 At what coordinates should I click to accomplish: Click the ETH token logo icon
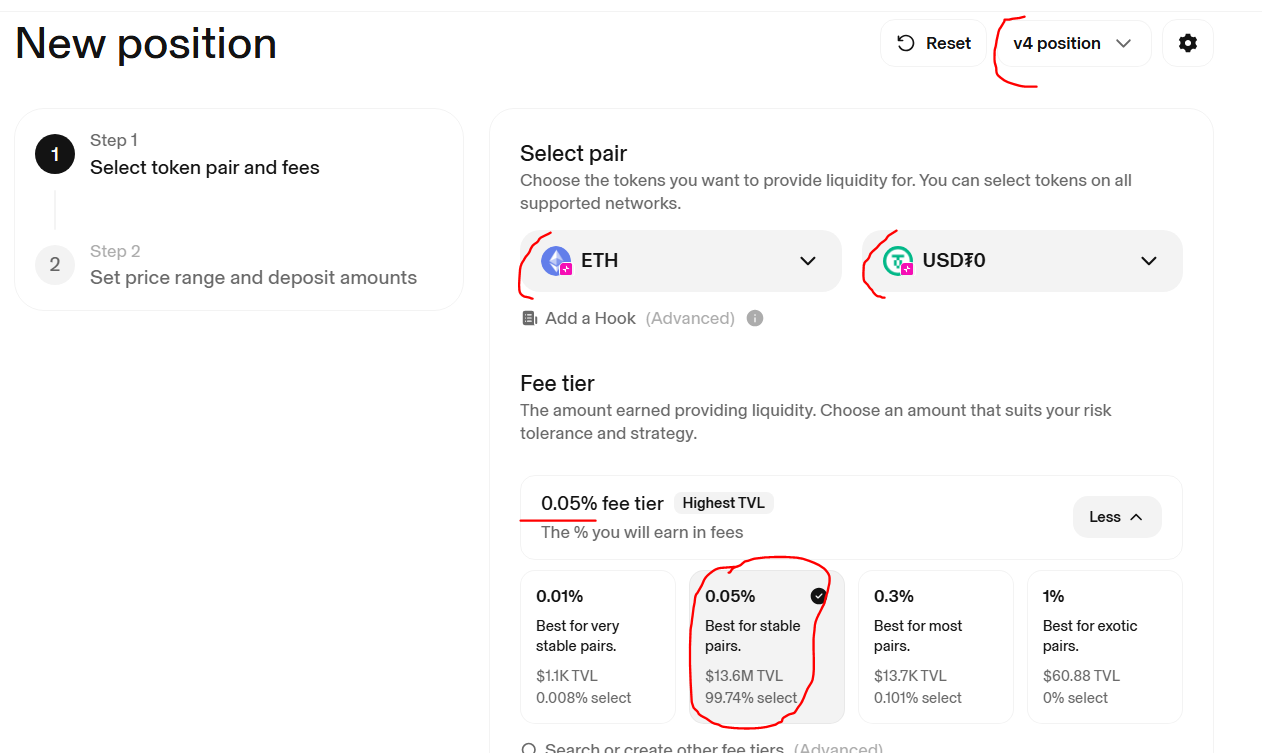(556, 261)
